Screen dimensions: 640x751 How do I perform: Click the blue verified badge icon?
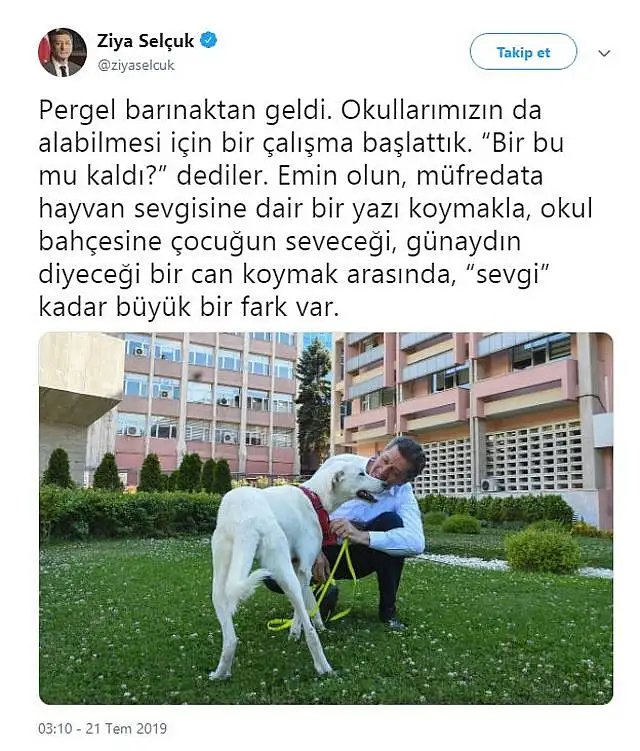point(208,41)
